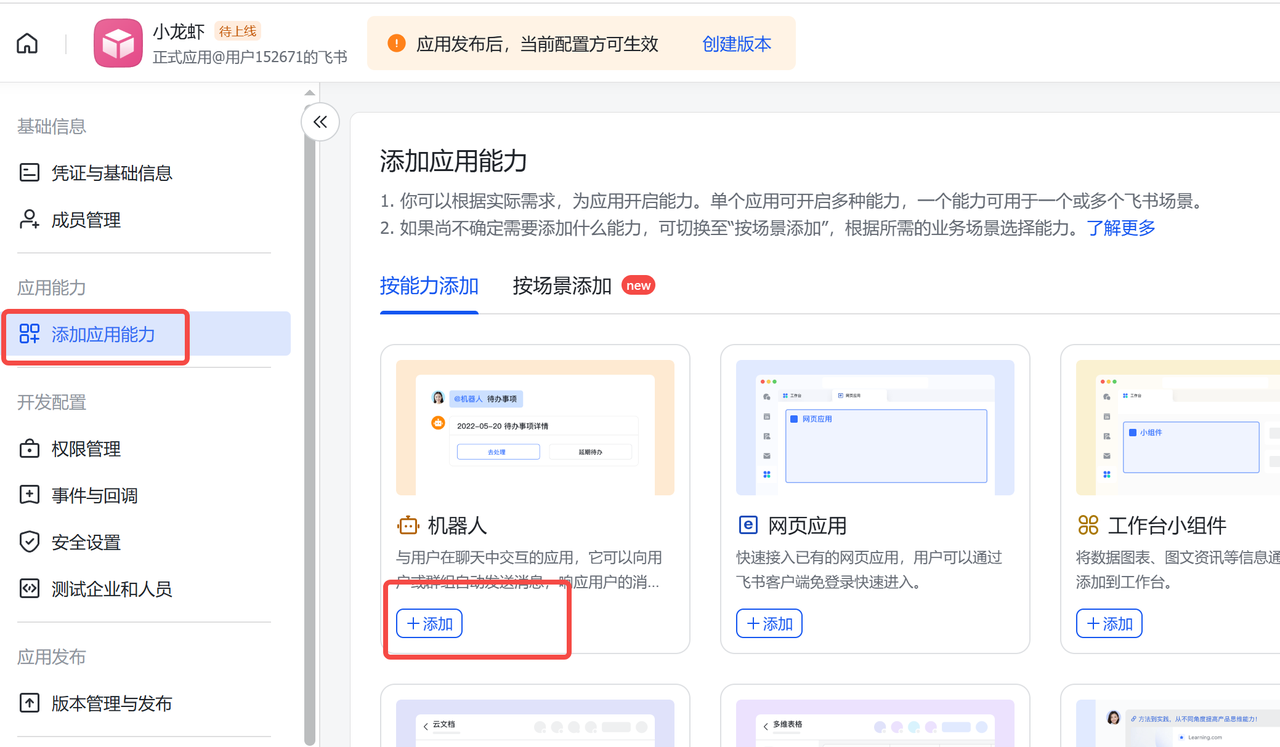Viewport: 1280px width, 747px height.
Task: Select 添加应用能力 in sidebar
Action: [x=146, y=334]
